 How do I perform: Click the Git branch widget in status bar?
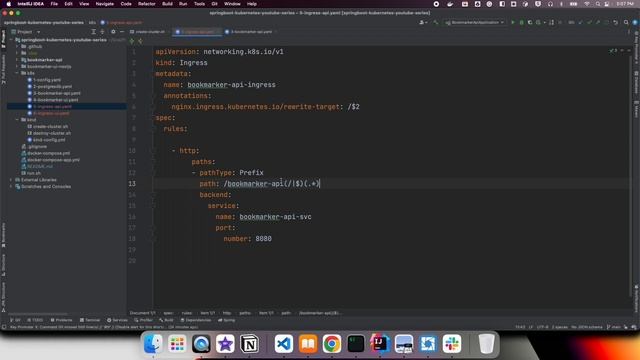click(613, 327)
